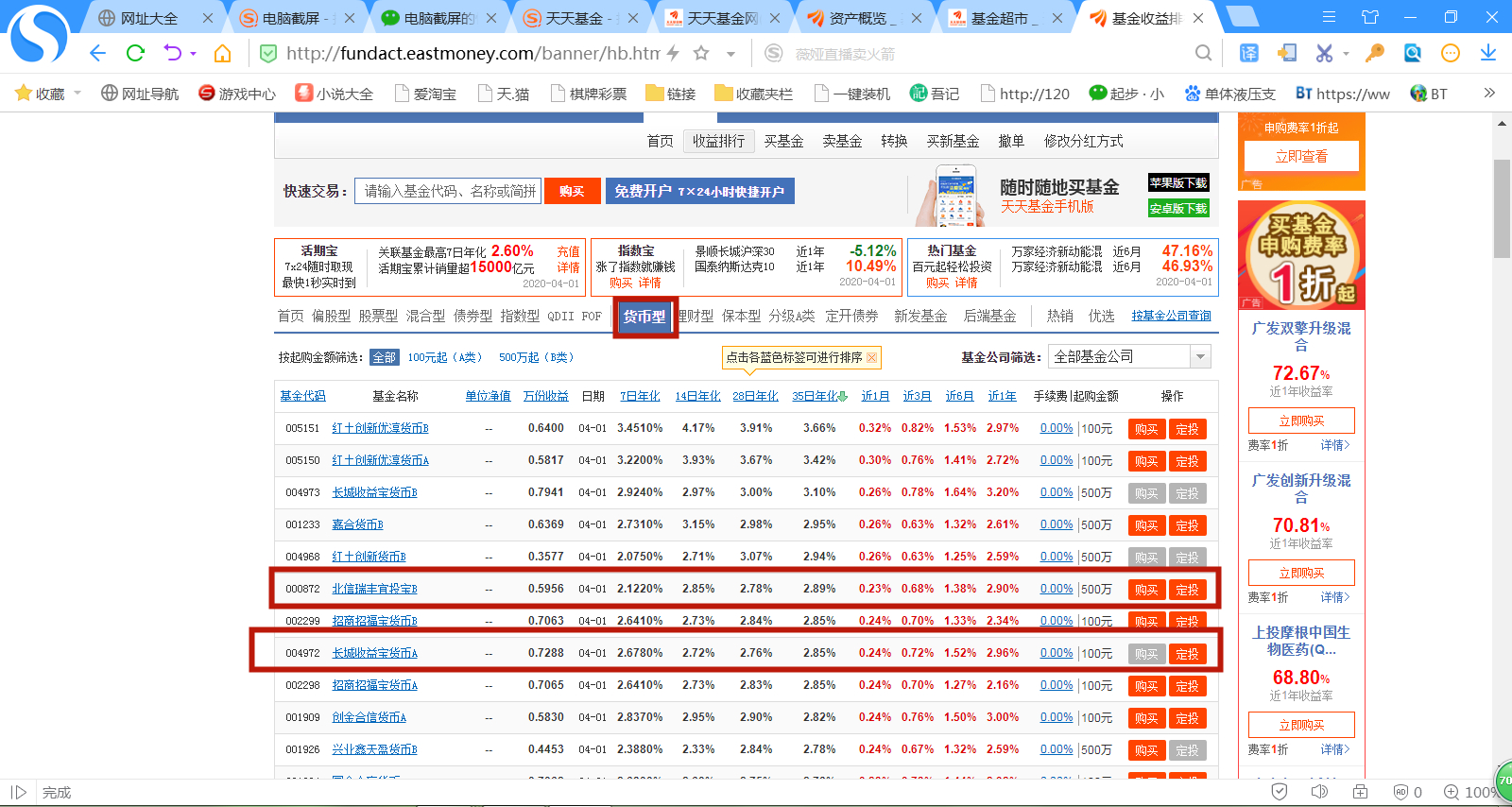Open the undo-close-tab dropdown arrow
Viewport: 1512px width, 807px height.
[x=193, y=54]
